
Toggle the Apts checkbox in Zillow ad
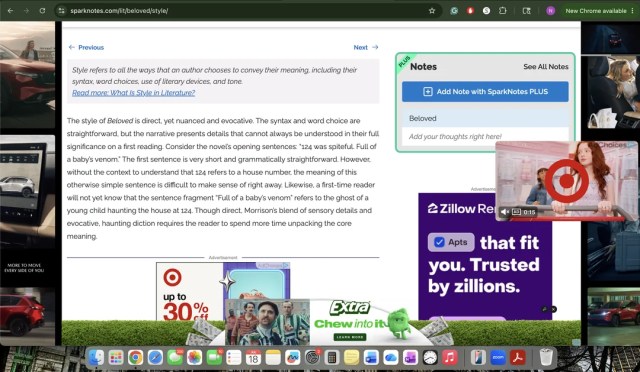click(439, 242)
